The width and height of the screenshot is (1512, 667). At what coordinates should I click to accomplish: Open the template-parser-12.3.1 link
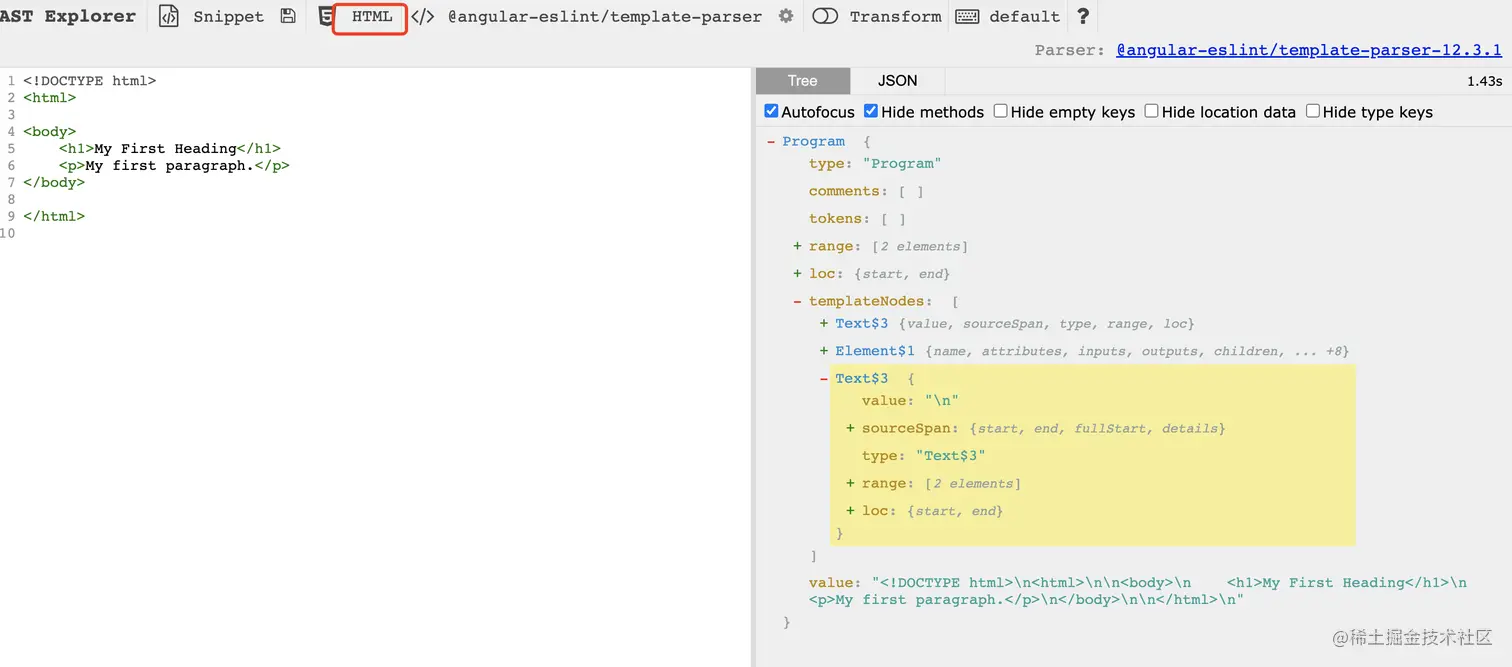tap(1308, 50)
